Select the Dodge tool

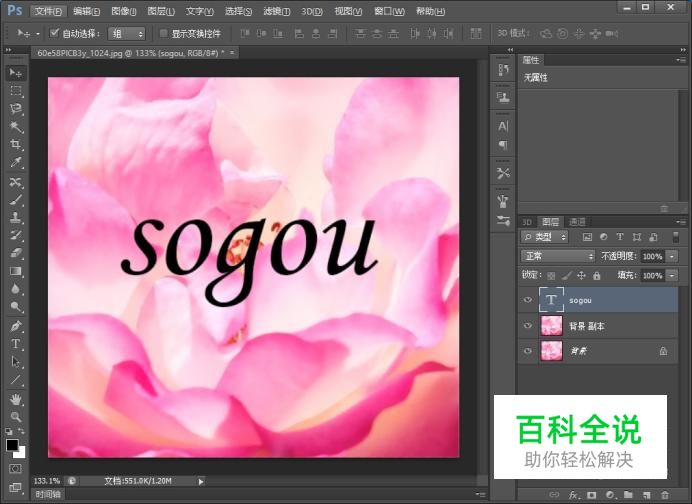(x=16, y=306)
